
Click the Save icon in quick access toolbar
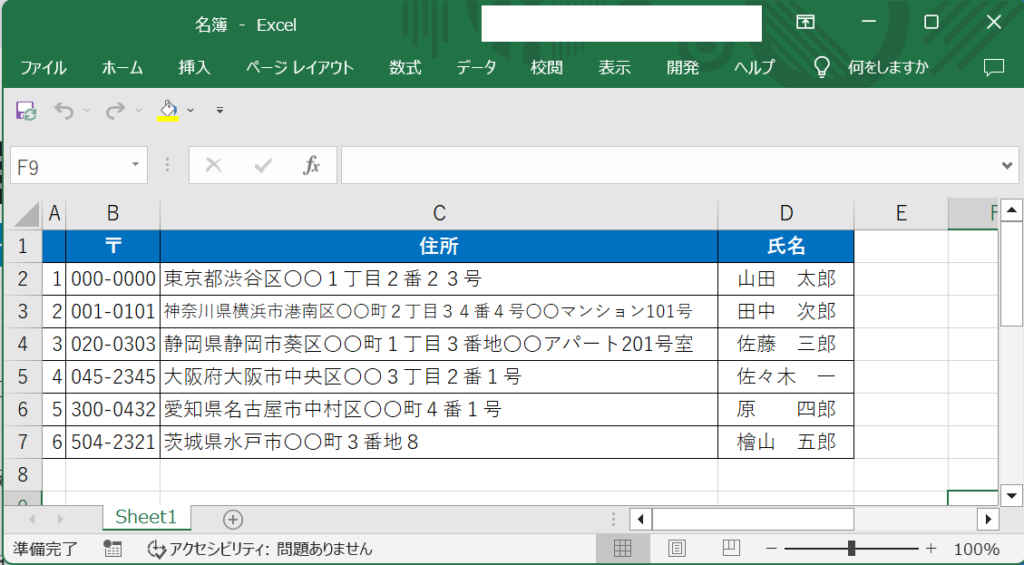tap(26, 110)
